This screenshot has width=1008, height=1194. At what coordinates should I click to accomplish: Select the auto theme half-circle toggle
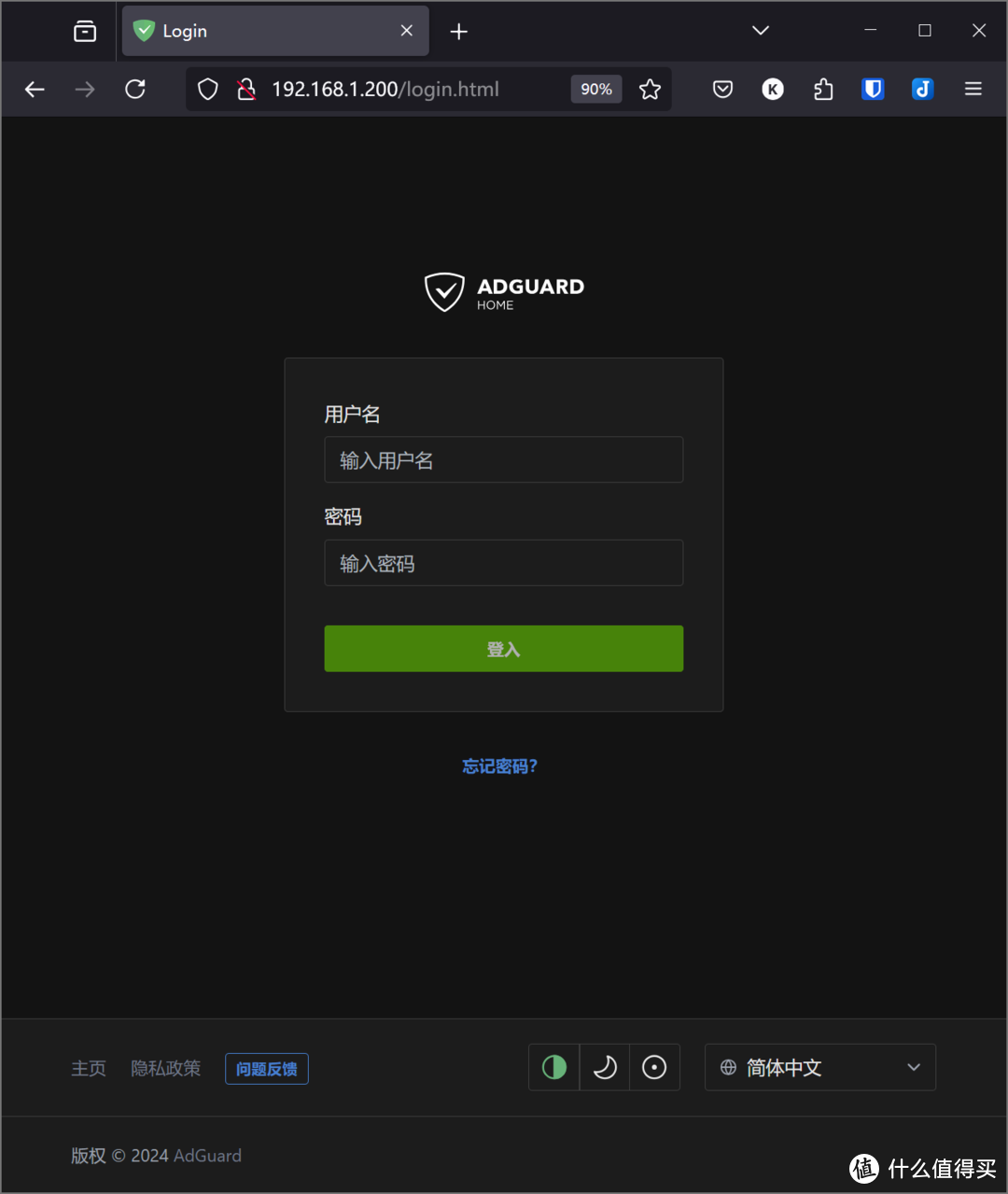(553, 1067)
